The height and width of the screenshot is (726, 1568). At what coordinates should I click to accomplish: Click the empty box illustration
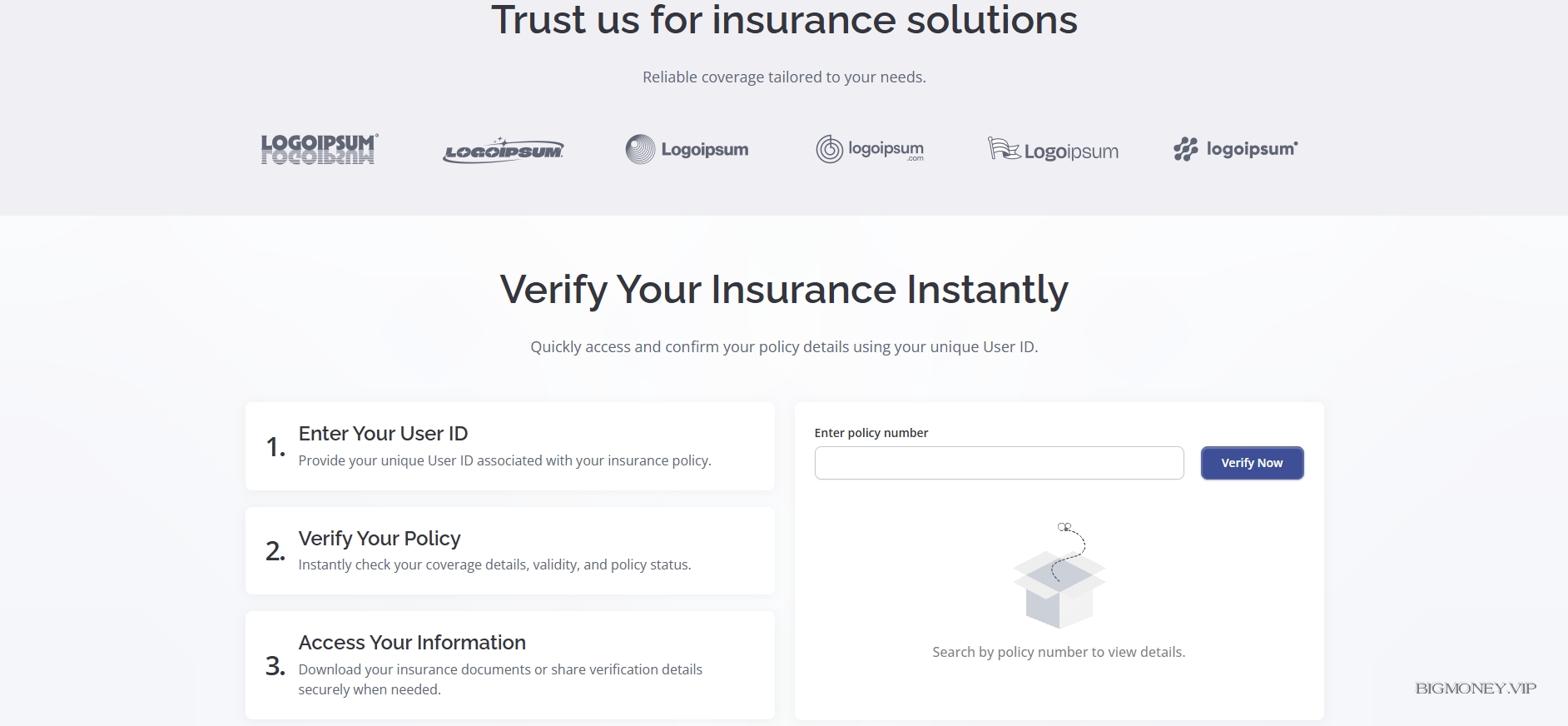click(1059, 578)
